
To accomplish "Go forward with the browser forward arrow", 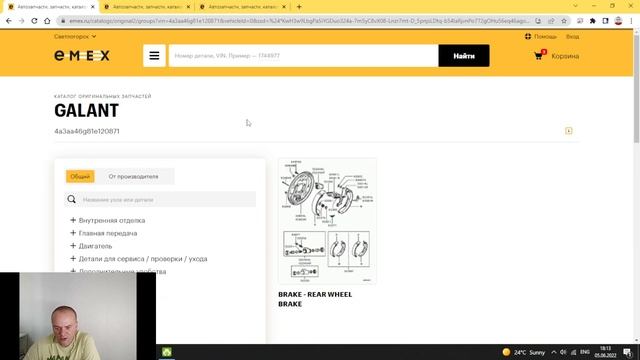I will (22, 21).
